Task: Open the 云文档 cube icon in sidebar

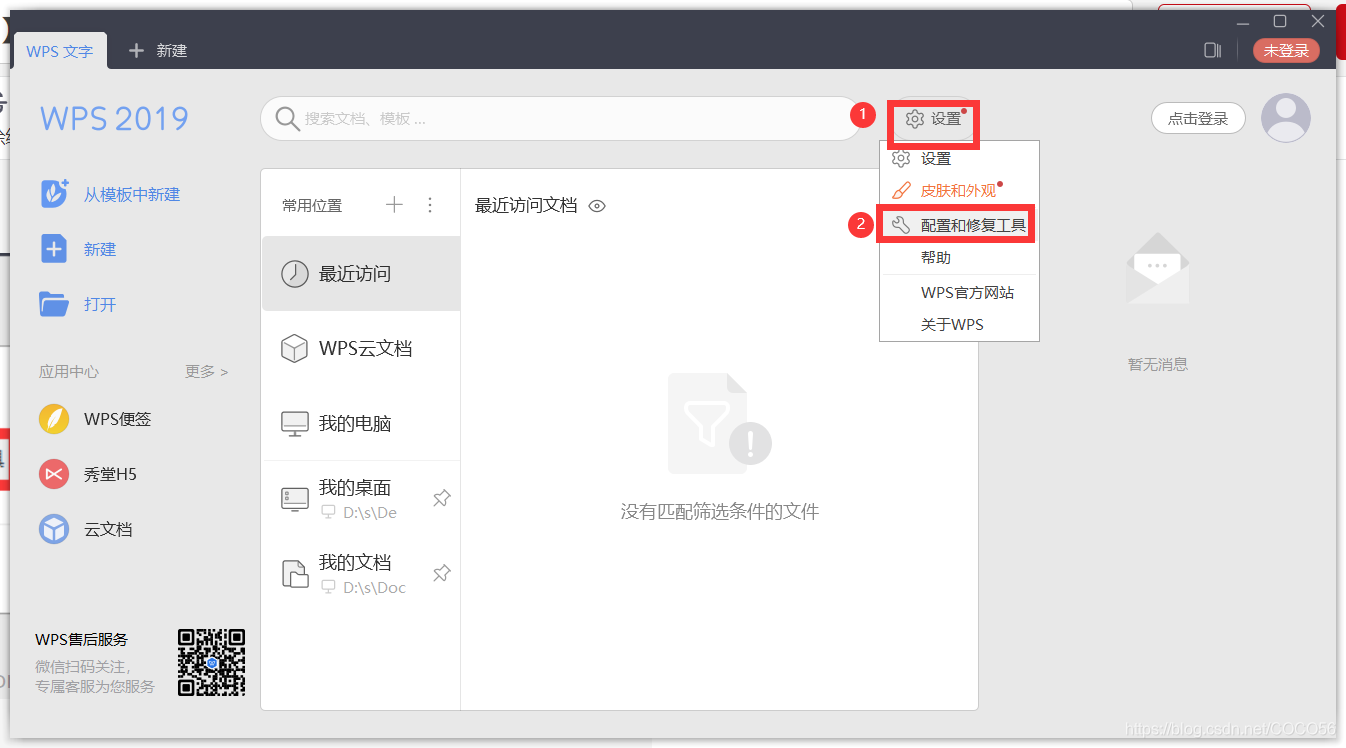Action: point(54,529)
